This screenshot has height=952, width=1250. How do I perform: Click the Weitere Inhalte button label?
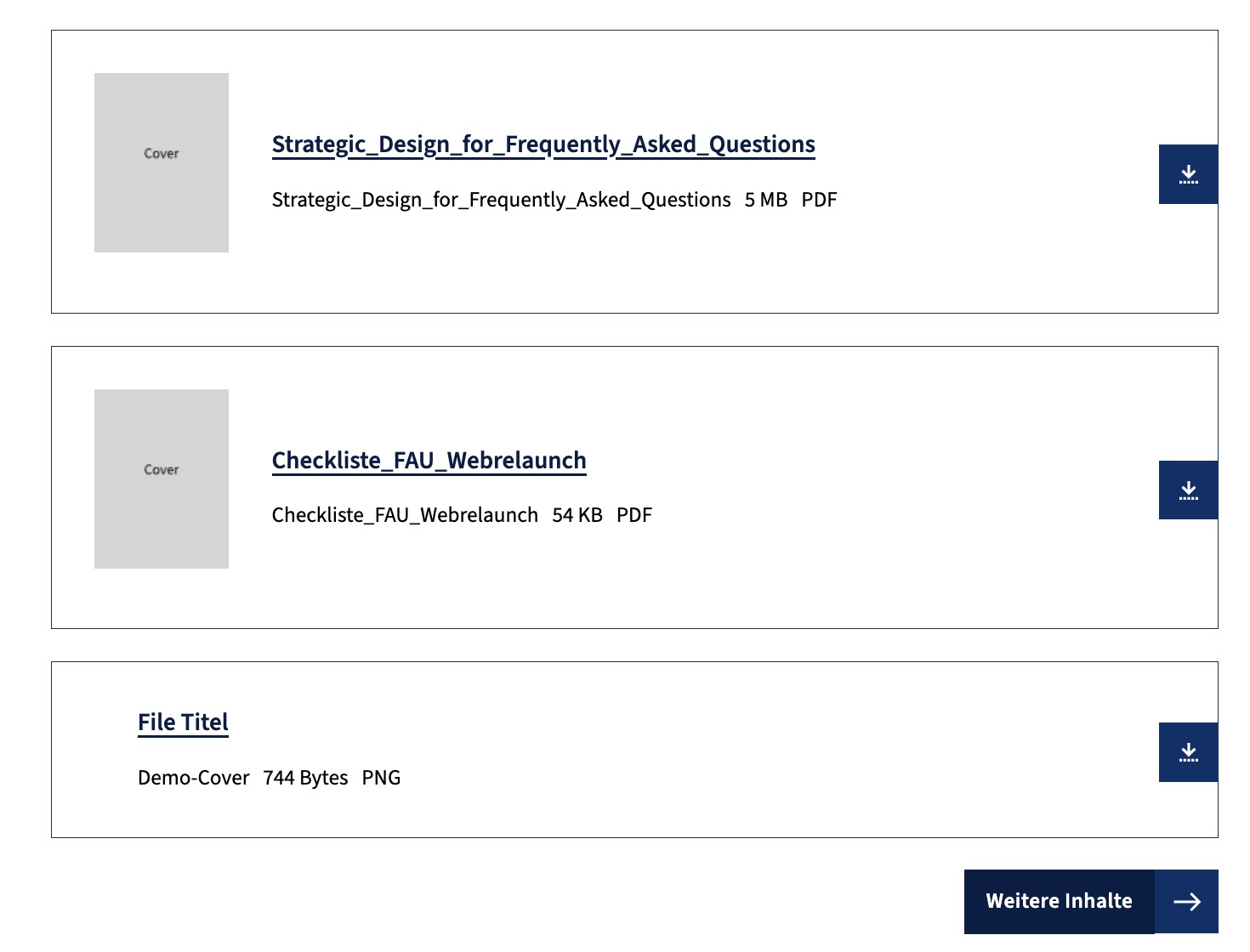point(1059,901)
